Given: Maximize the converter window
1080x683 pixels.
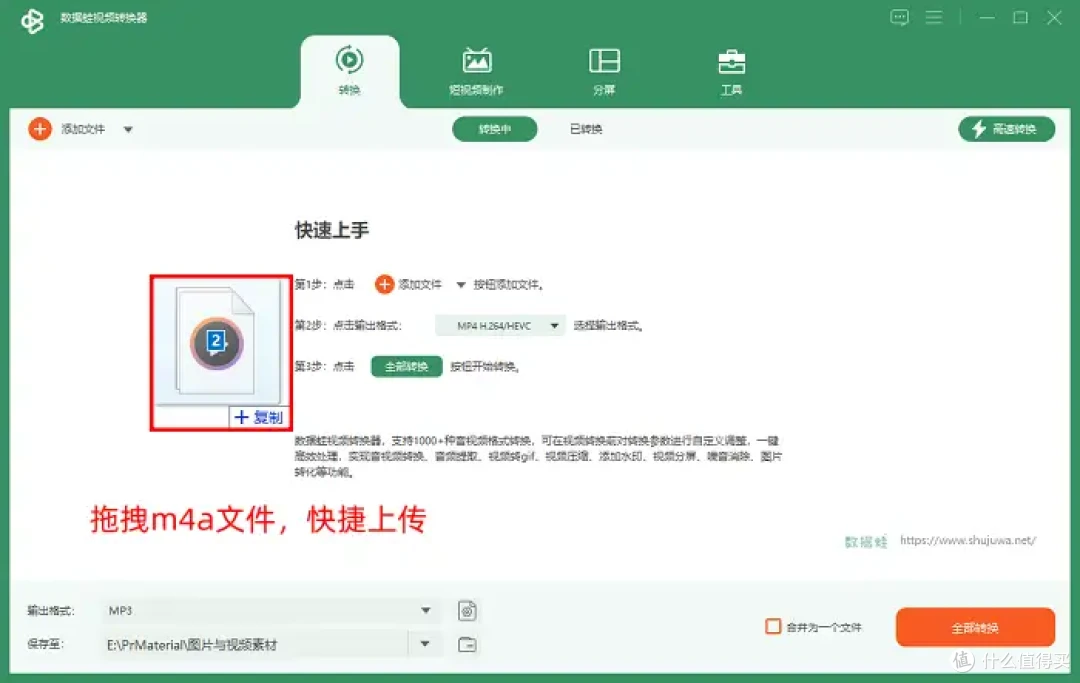Looking at the screenshot, I should point(1021,17).
